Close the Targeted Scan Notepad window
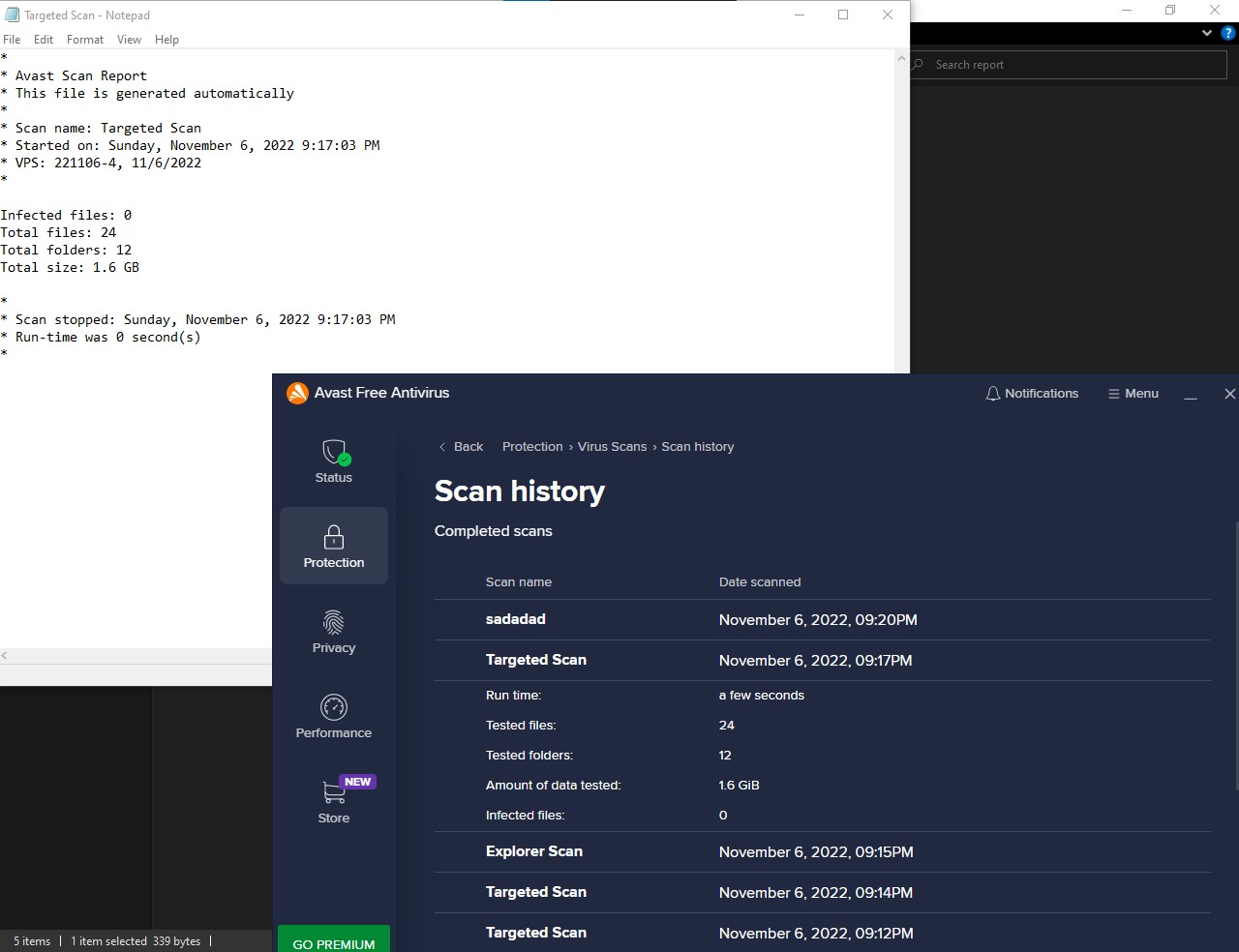This screenshot has width=1239, height=952. coord(888,15)
